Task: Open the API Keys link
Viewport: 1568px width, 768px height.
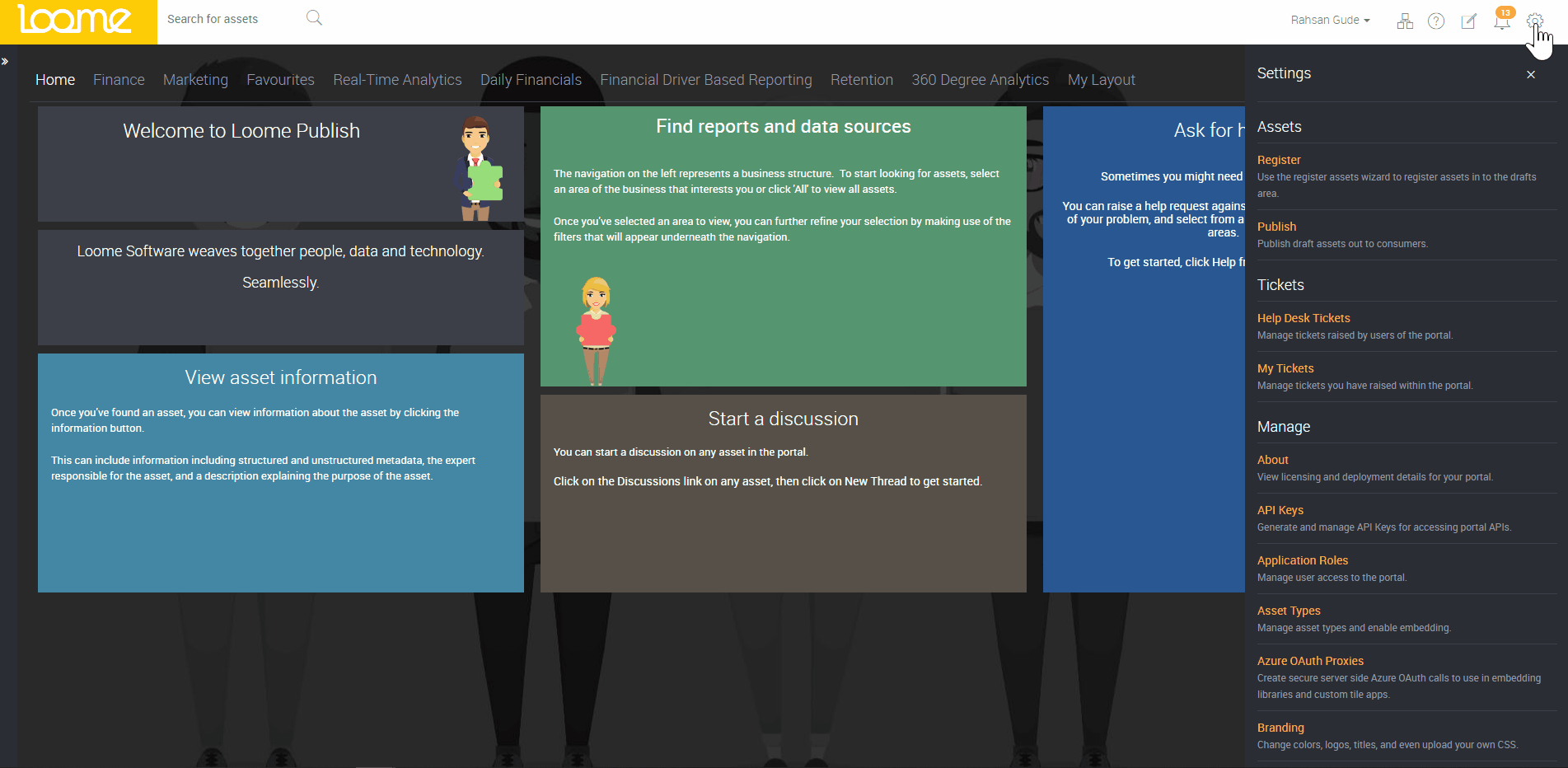Action: click(x=1280, y=510)
